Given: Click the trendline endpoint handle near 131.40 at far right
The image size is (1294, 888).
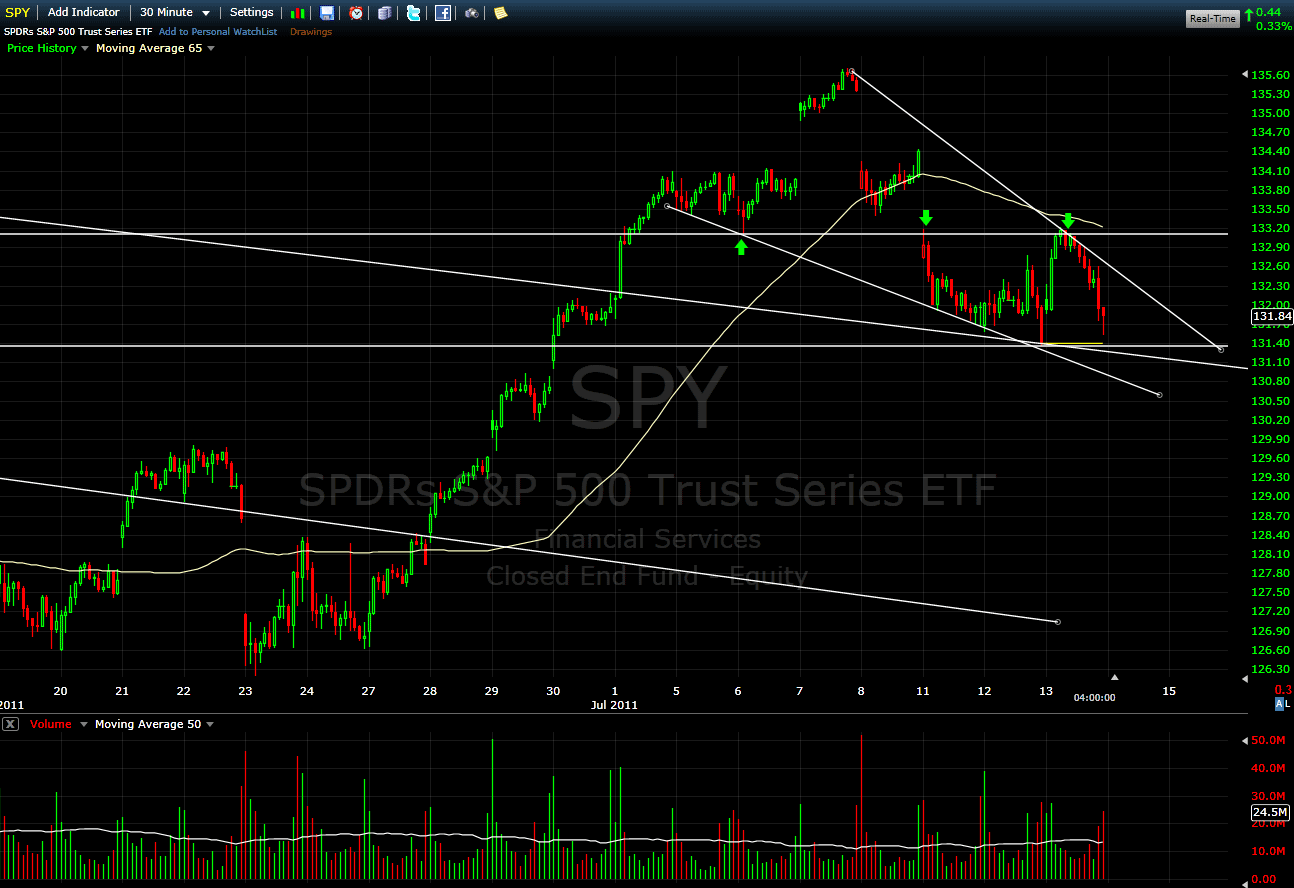Looking at the screenshot, I should pos(1221,350).
